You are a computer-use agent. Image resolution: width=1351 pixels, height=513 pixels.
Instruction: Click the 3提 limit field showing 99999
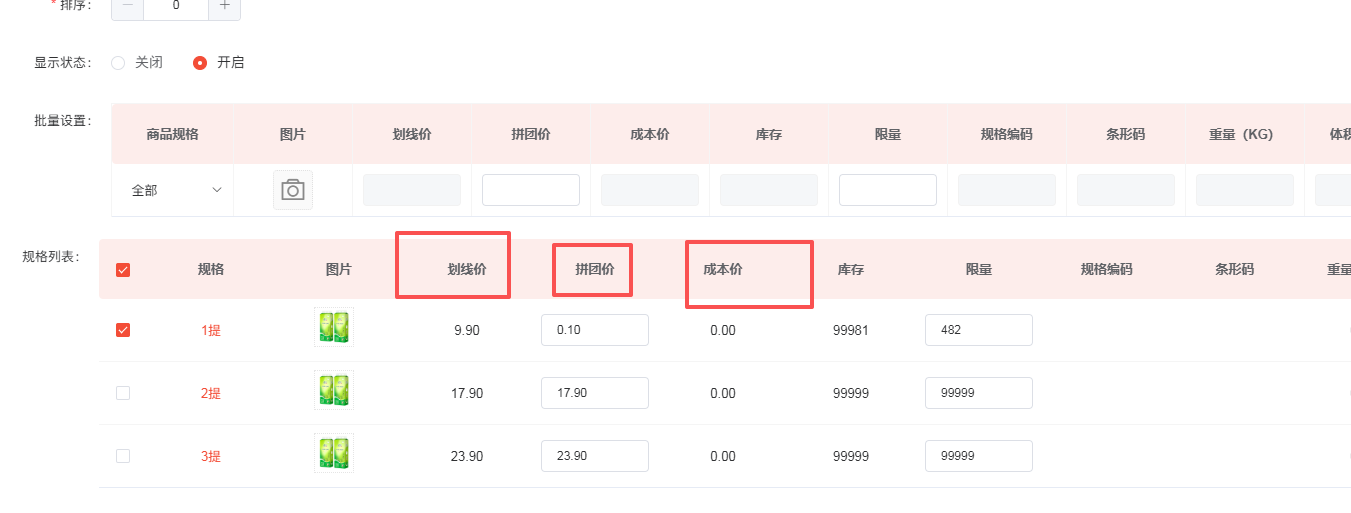point(979,456)
